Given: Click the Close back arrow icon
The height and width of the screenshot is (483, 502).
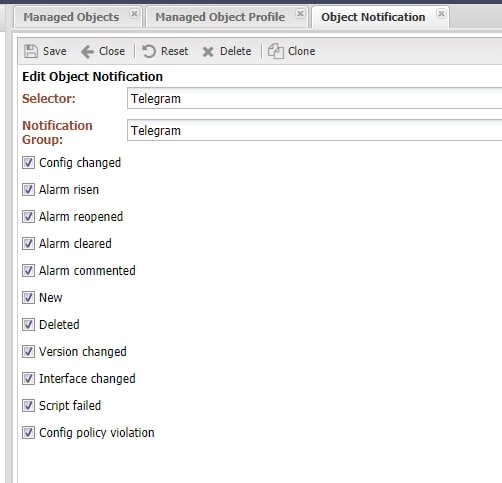Looking at the screenshot, I should click(87, 52).
